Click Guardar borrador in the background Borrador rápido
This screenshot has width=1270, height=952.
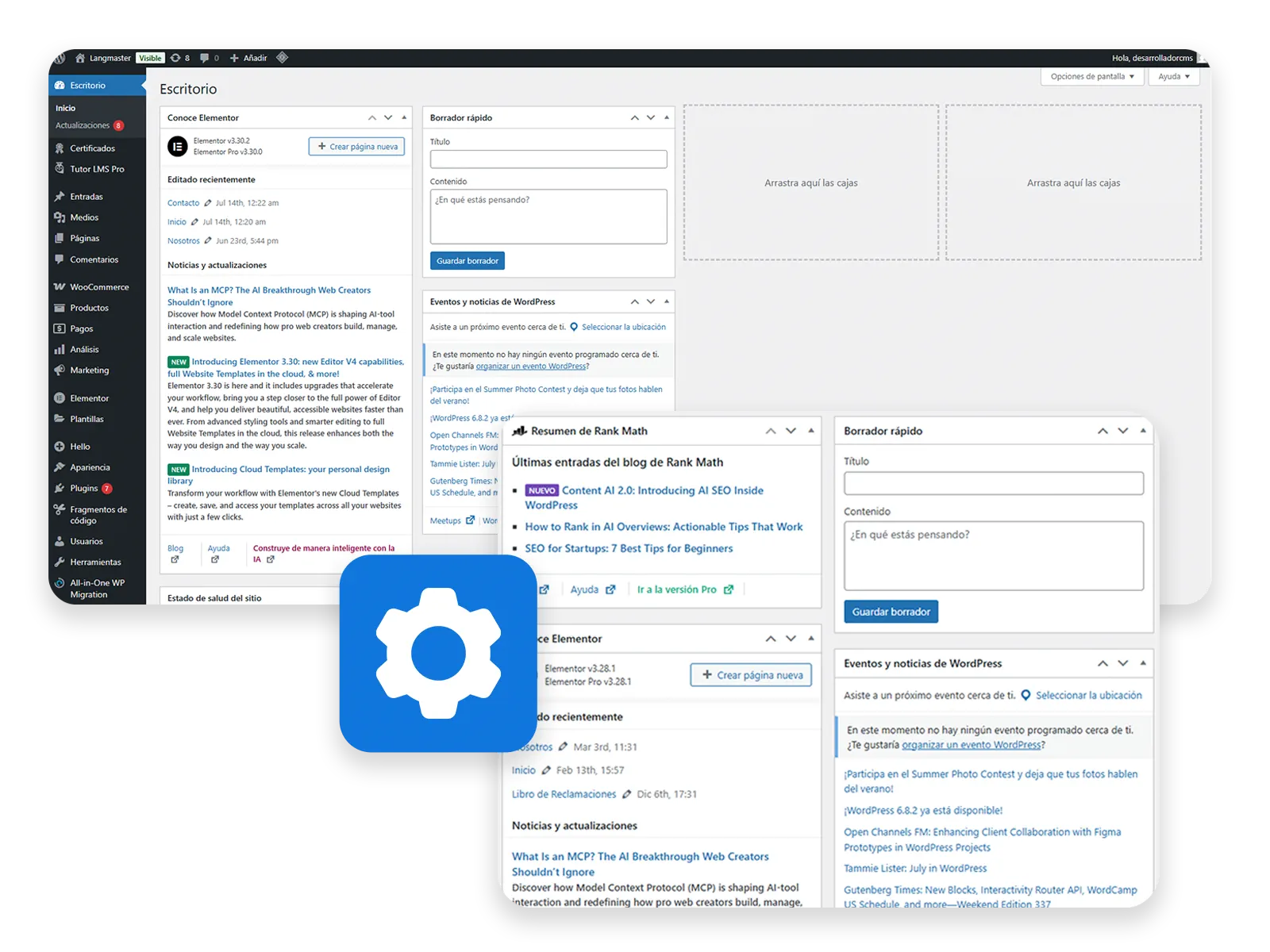[x=468, y=261]
